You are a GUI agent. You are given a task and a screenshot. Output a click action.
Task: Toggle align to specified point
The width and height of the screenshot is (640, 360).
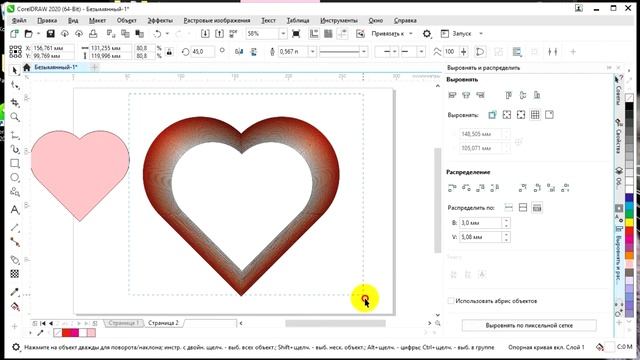(x=549, y=115)
